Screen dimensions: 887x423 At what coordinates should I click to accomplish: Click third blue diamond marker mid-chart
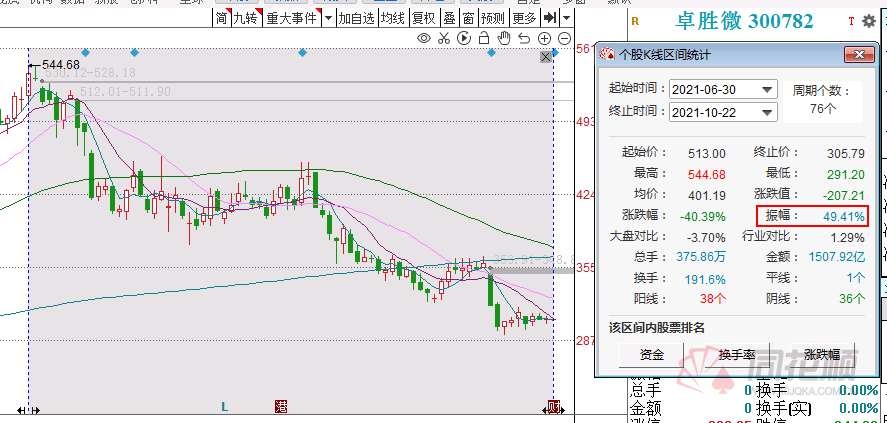coord(302,53)
